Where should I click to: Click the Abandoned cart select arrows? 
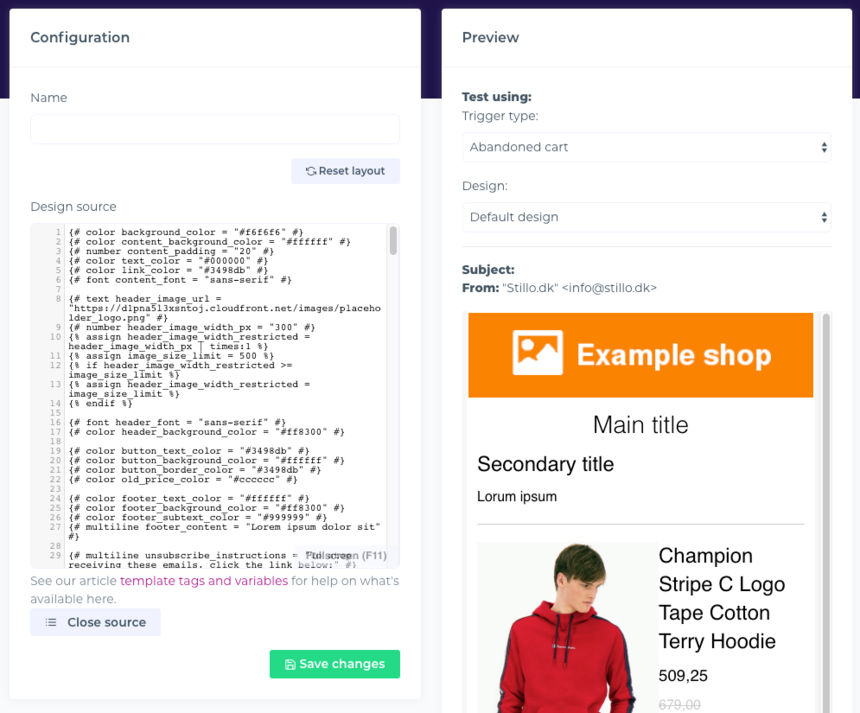(x=824, y=147)
